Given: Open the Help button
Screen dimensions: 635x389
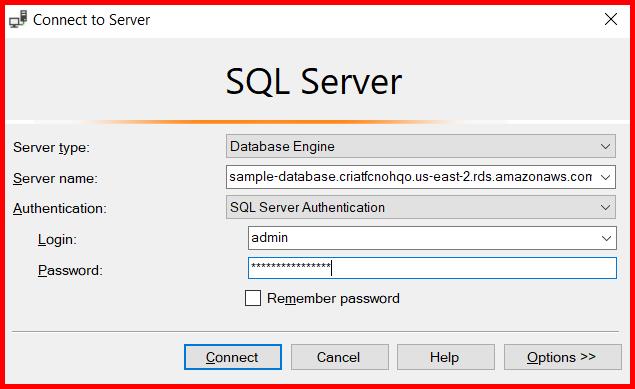Looking at the screenshot, I should point(445,357).
